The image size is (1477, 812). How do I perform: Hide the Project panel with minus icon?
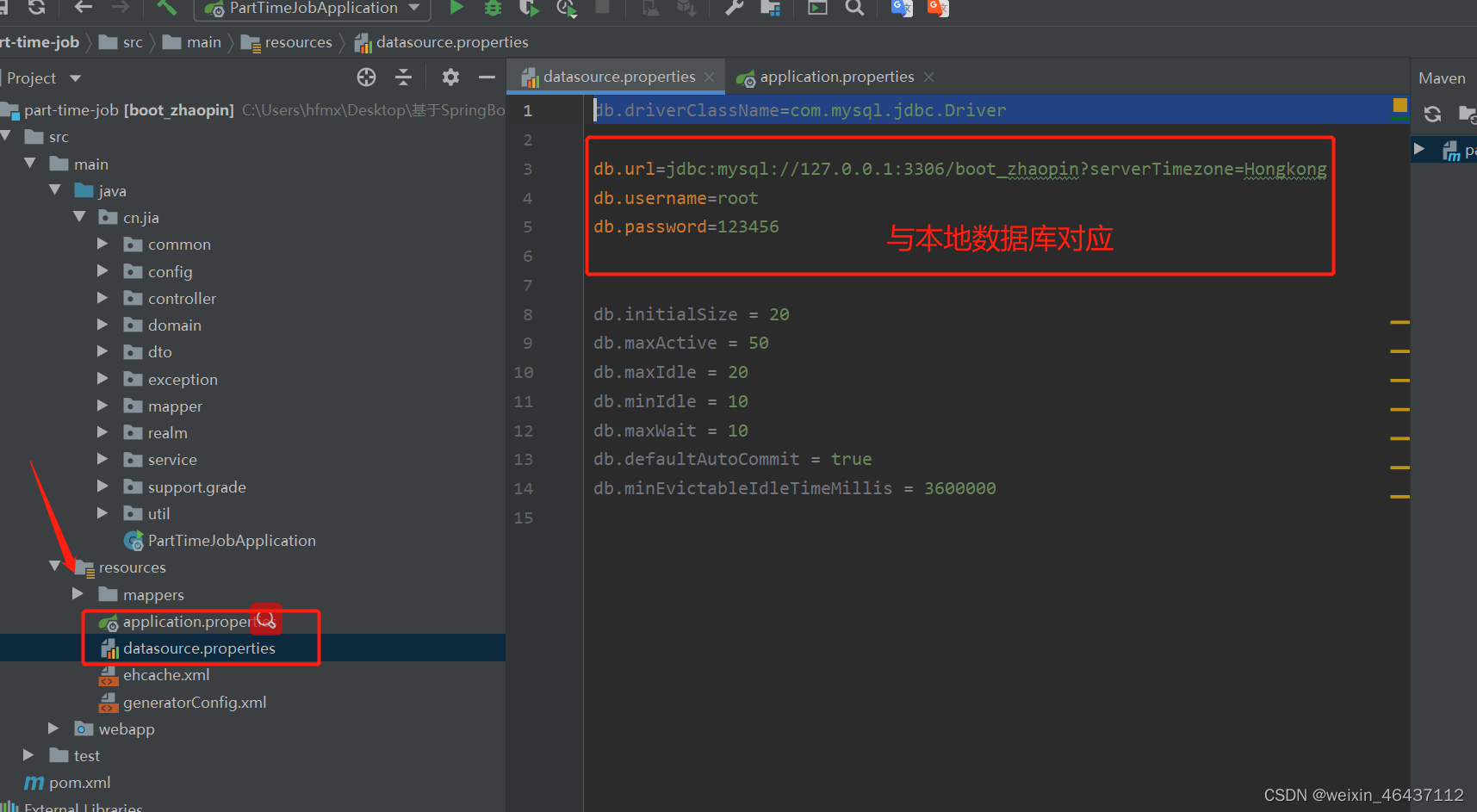487,77
